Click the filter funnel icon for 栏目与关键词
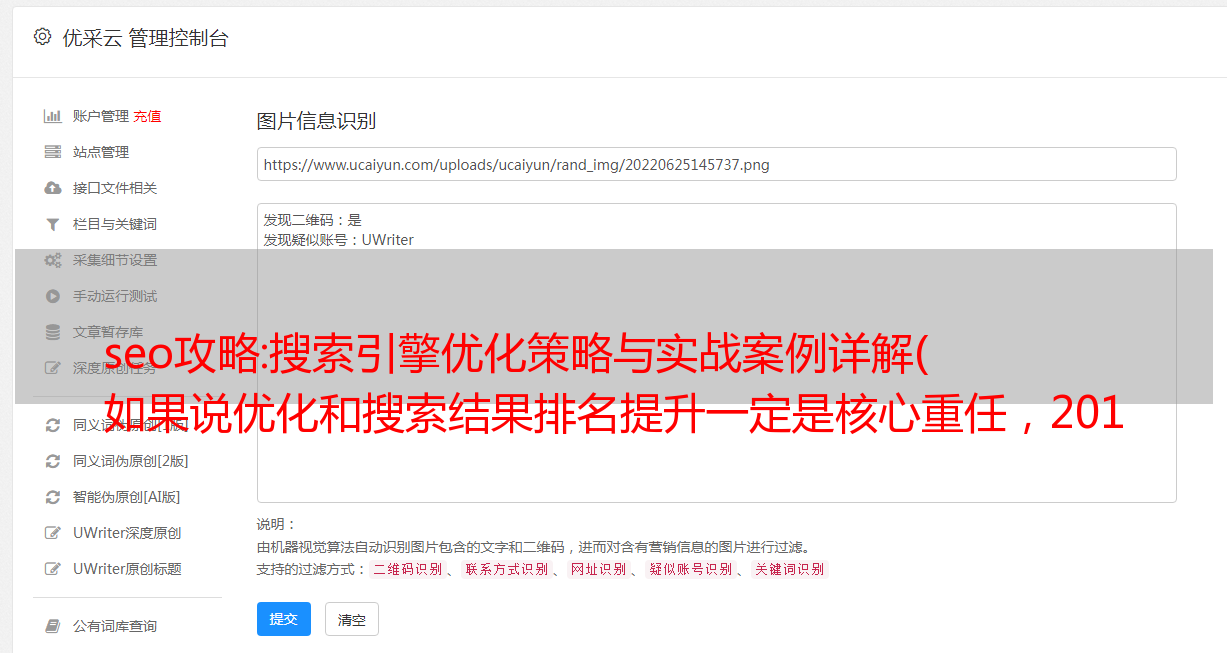Viewport: 1227px width, 653px height. [x=53, y=224]
